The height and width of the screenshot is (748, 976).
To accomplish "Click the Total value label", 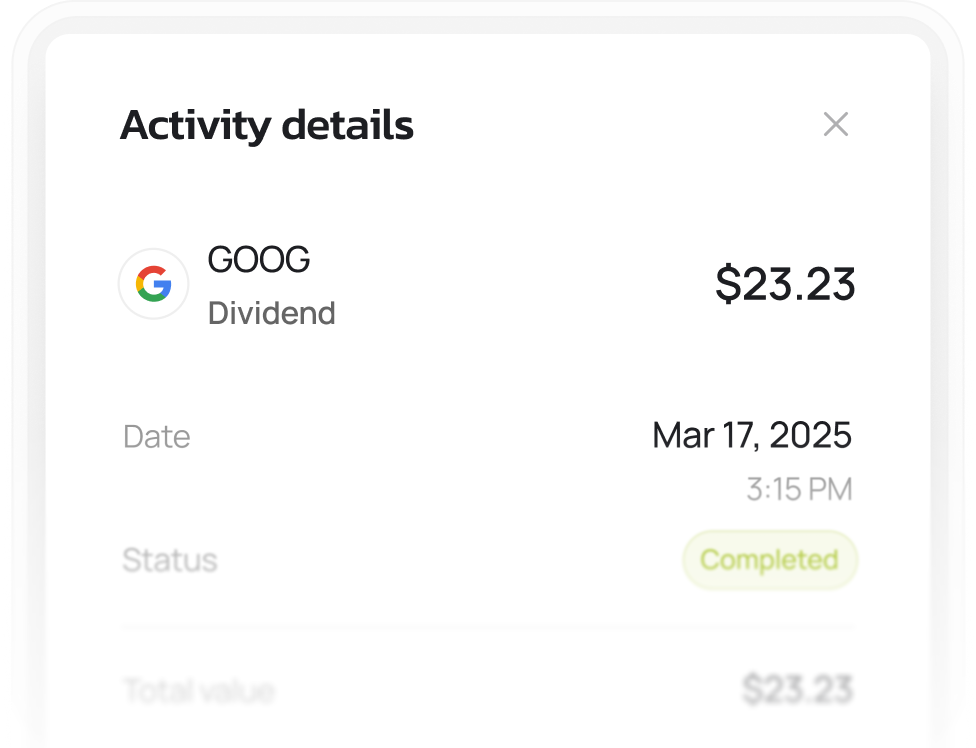I will click(198, 690).
